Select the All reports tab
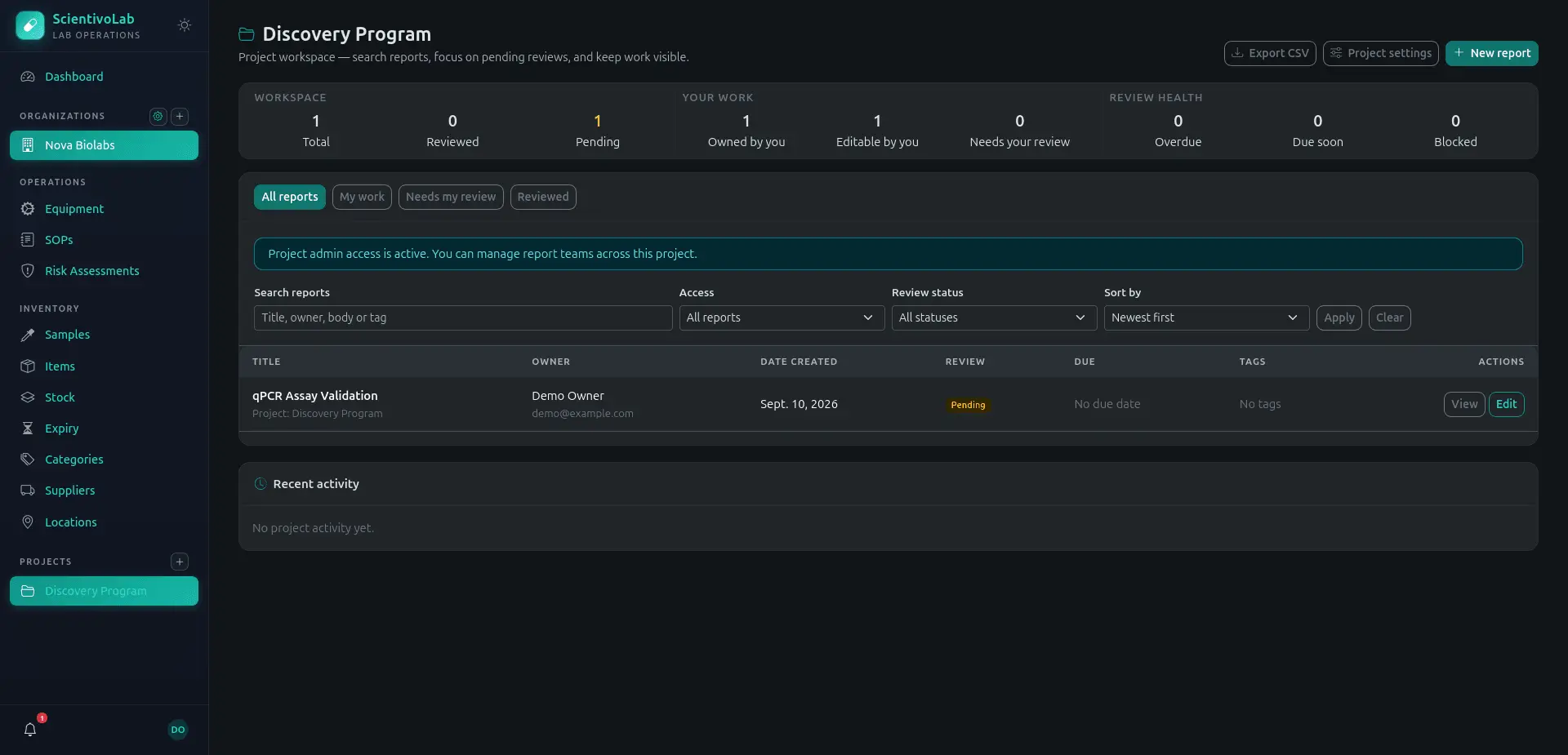1568x755 pixels. (x=290, y=197)
